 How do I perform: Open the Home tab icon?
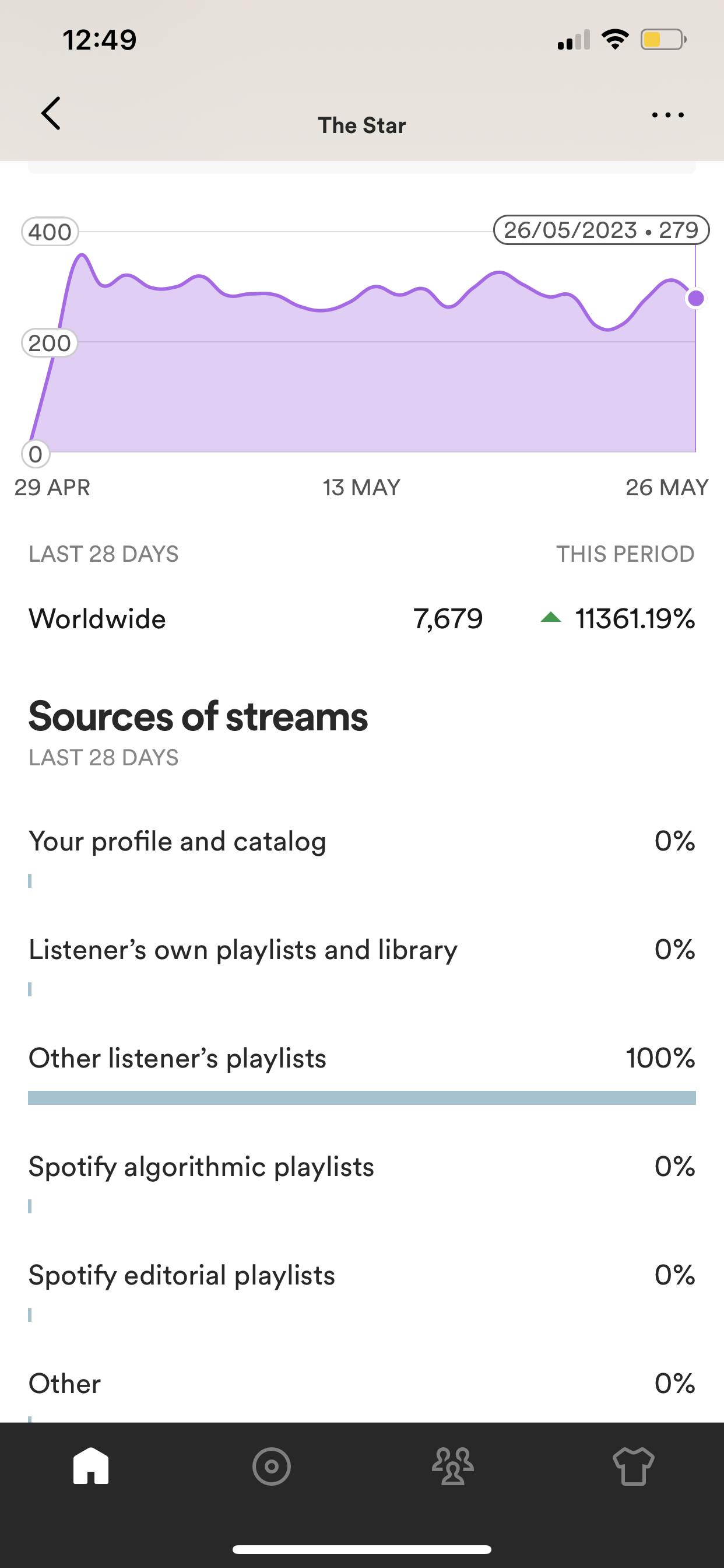point(91,1466)
